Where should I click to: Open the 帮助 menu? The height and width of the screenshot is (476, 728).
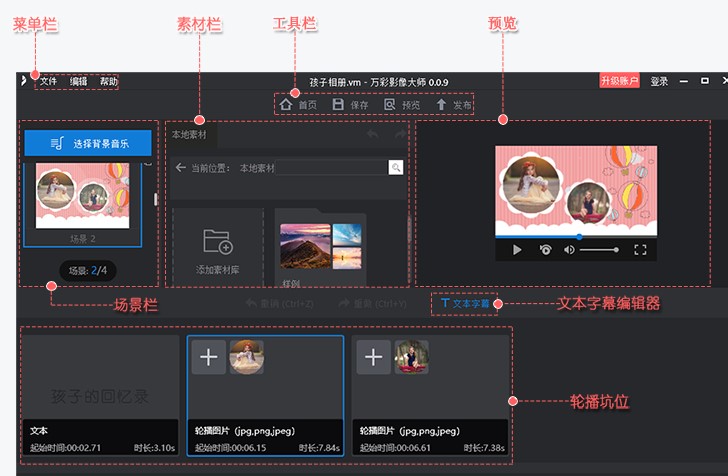pos(108,81)
